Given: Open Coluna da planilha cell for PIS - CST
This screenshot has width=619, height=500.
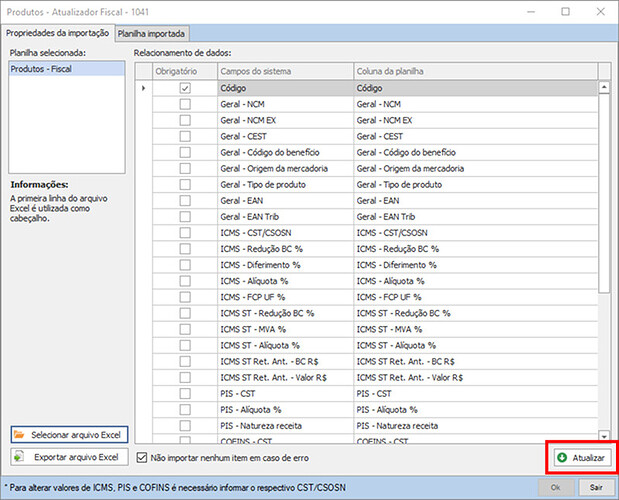Looking at the screenshot, I should pyautogui.click(x=474, y=393).
